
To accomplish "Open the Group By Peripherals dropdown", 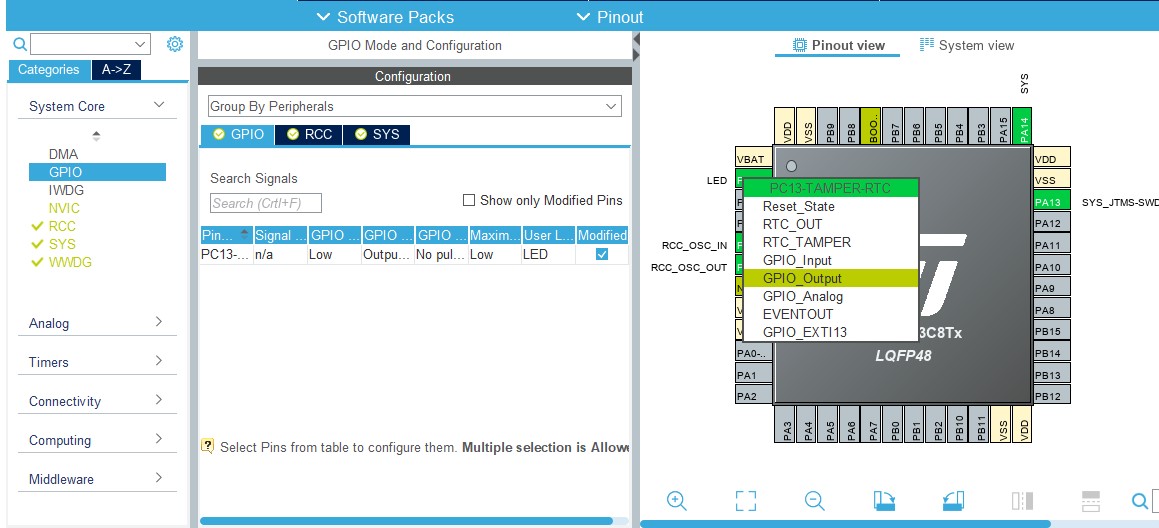I will point(414,106).
